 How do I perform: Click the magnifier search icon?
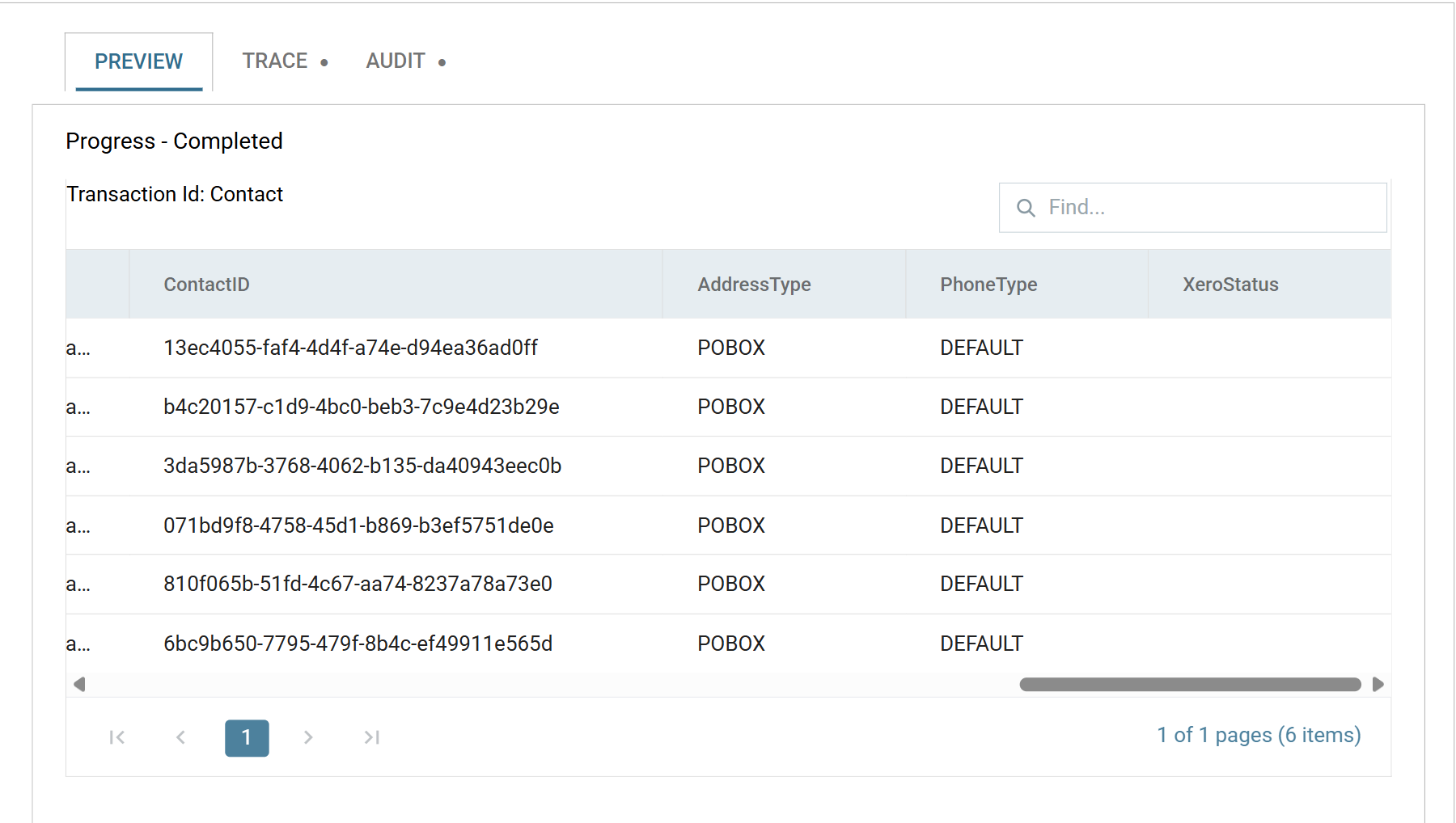click(1026, 208)
